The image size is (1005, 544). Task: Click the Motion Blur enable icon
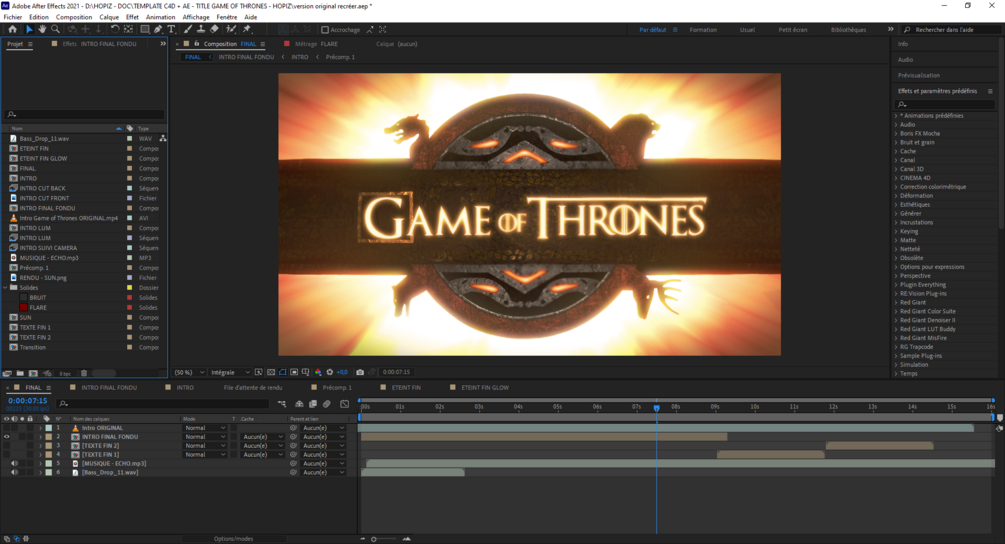(327, 404)
